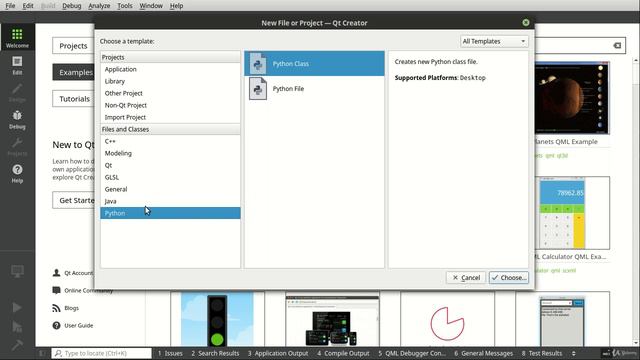Click the Choose... button
This screenshot has height=360, width=640.
pyautogui.click(x=509, y=278)
